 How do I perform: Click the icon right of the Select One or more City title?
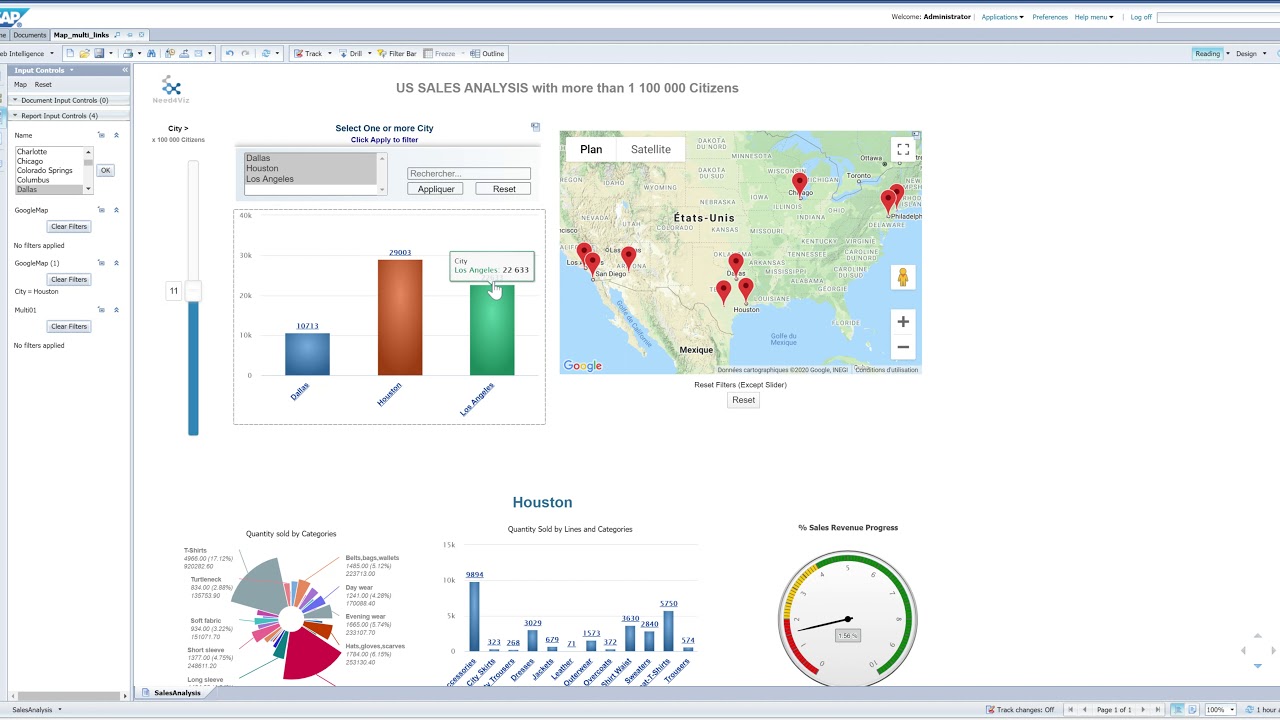[535, 127]
